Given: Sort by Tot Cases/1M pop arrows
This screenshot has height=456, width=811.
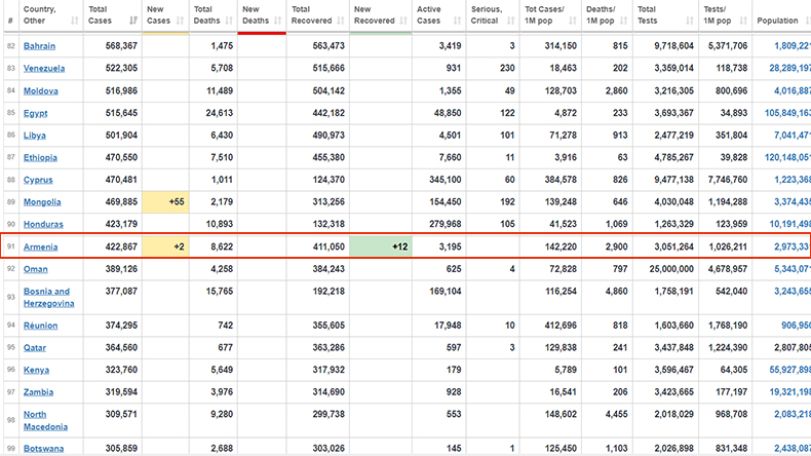Looking at the screenshot, I should (573, 21).
